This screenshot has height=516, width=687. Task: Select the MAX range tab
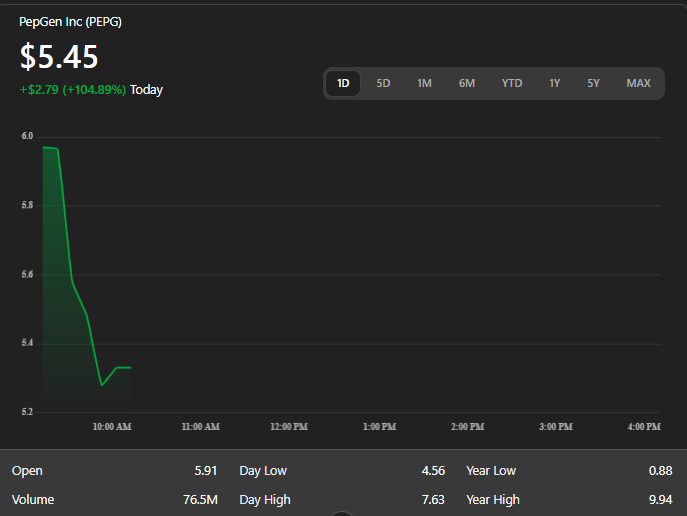click(638, 83)
